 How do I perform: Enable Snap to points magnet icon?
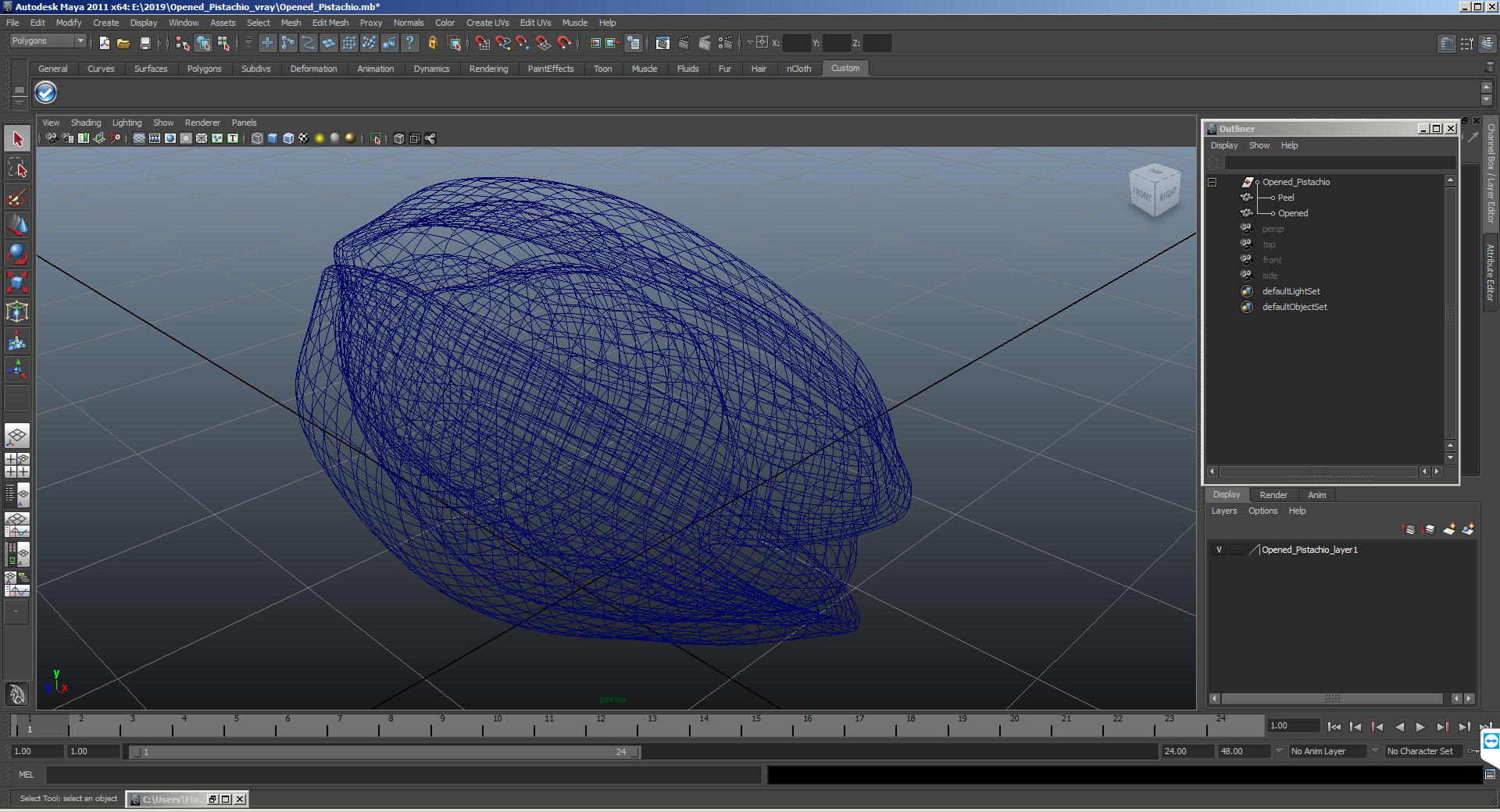point(523,43)
